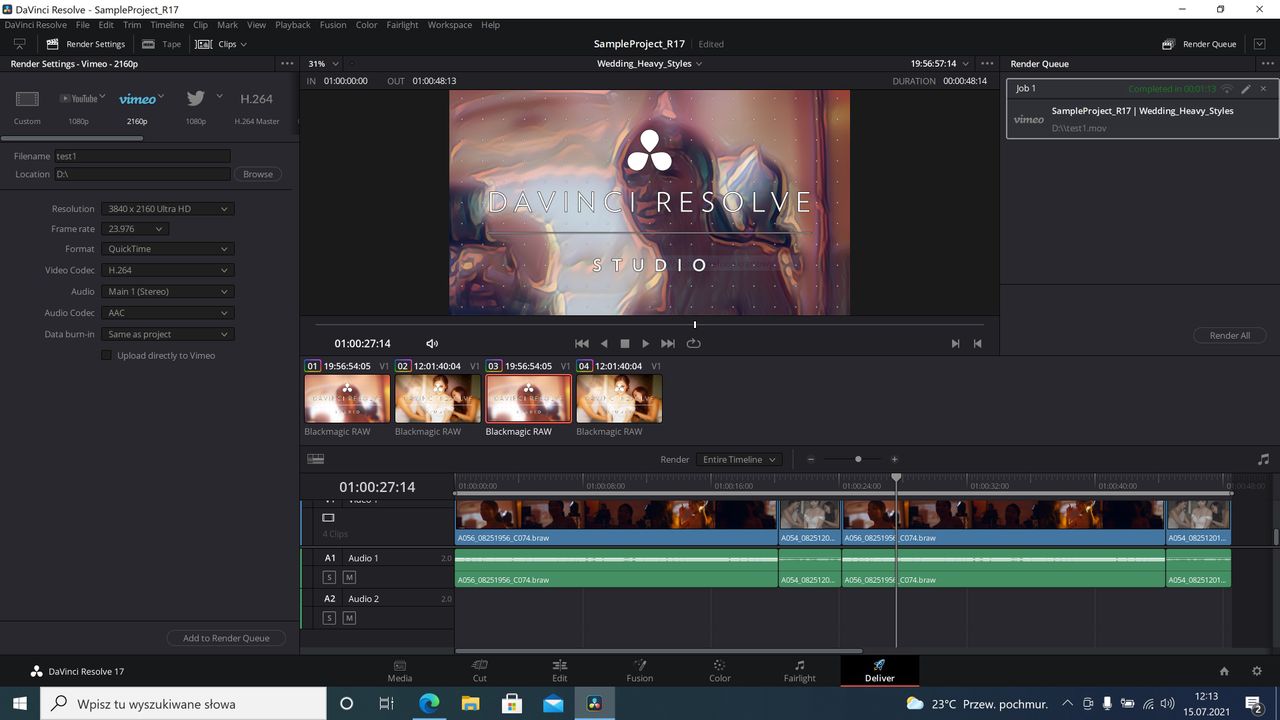
Task: Open the Fusion page
Action: click(639, 671)
